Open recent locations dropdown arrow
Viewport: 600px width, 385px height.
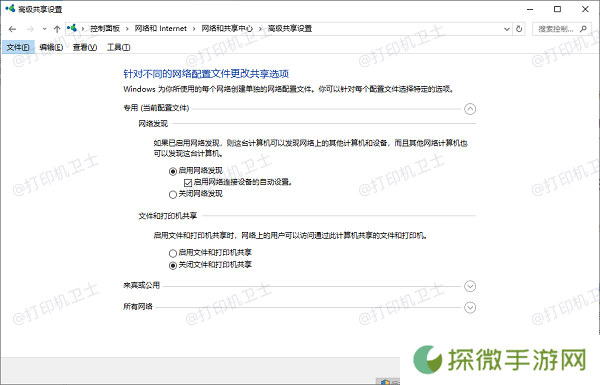tap(44, 29)
